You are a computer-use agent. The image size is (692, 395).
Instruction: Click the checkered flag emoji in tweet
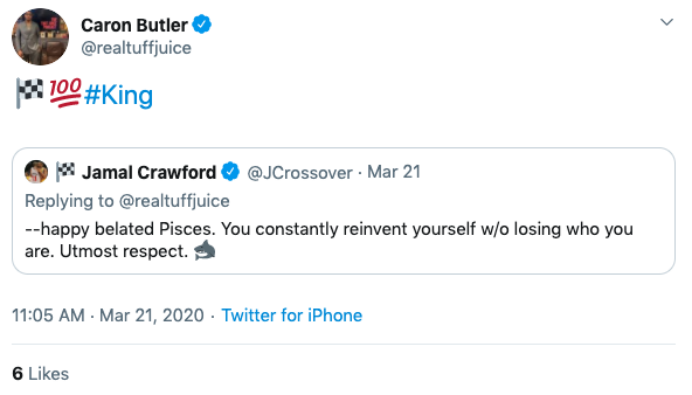pyautogui.click(x=29, y=93)
